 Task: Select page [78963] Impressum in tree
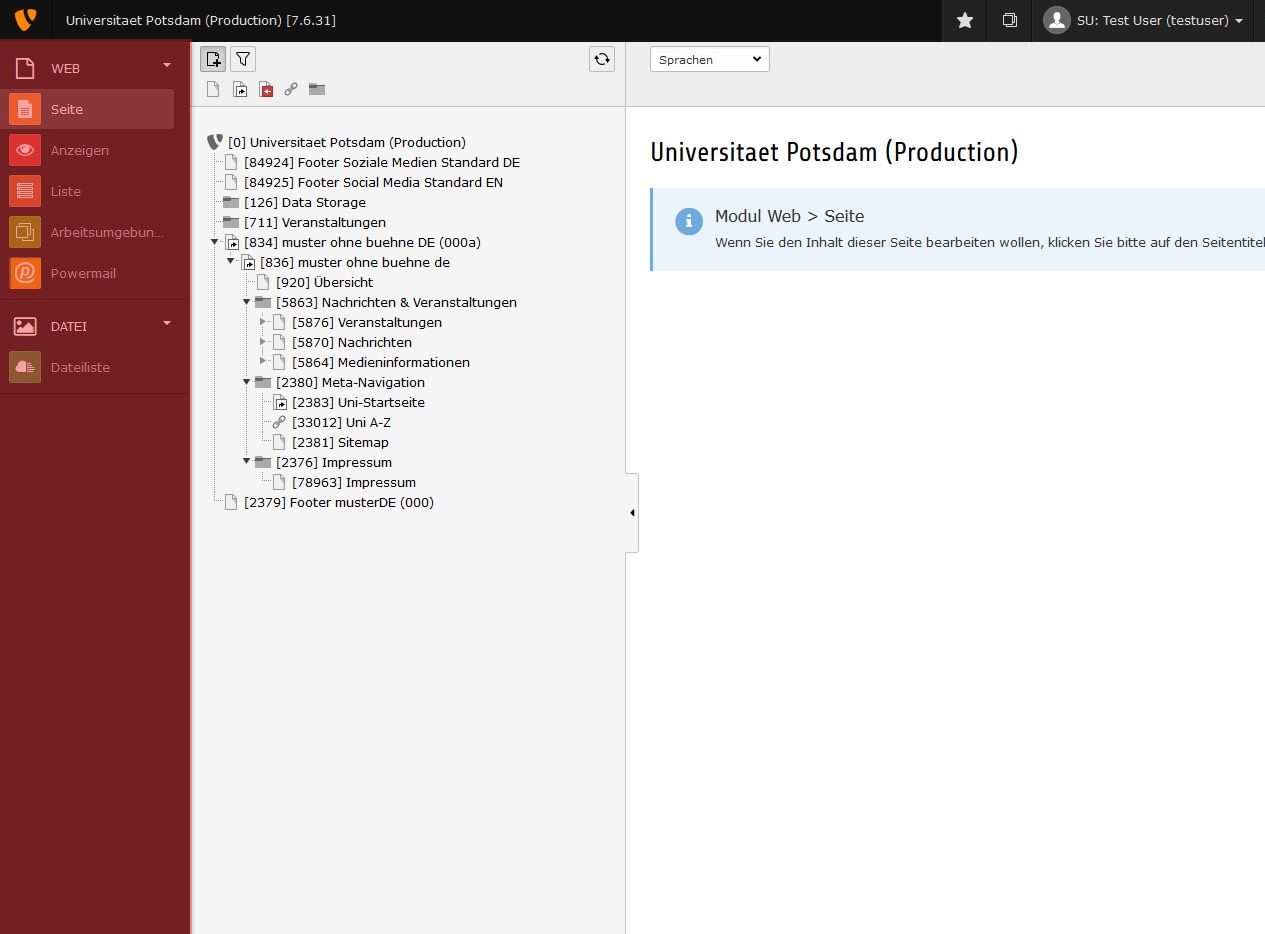353,482
